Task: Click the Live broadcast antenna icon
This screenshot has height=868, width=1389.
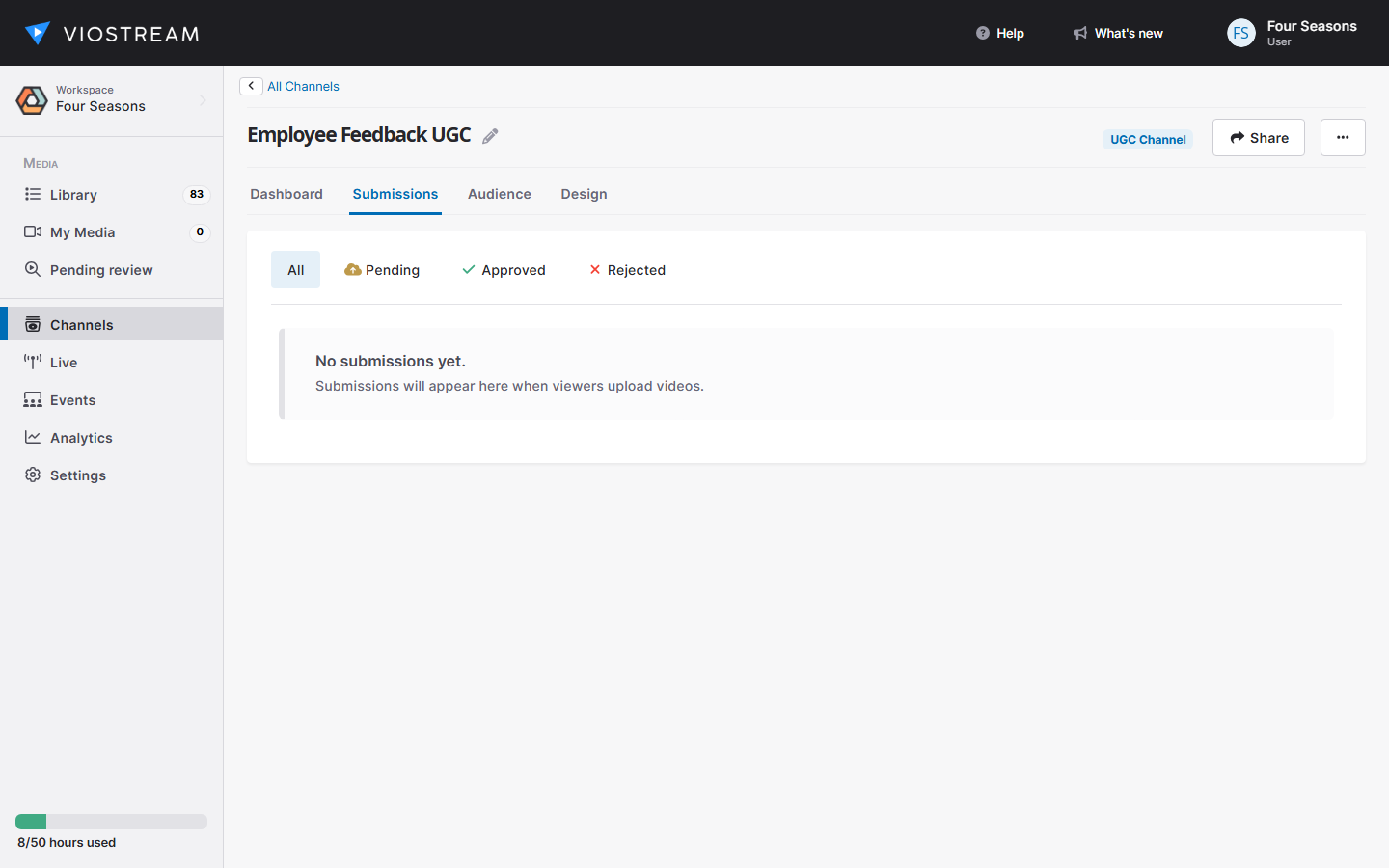Action: point(33,362)
